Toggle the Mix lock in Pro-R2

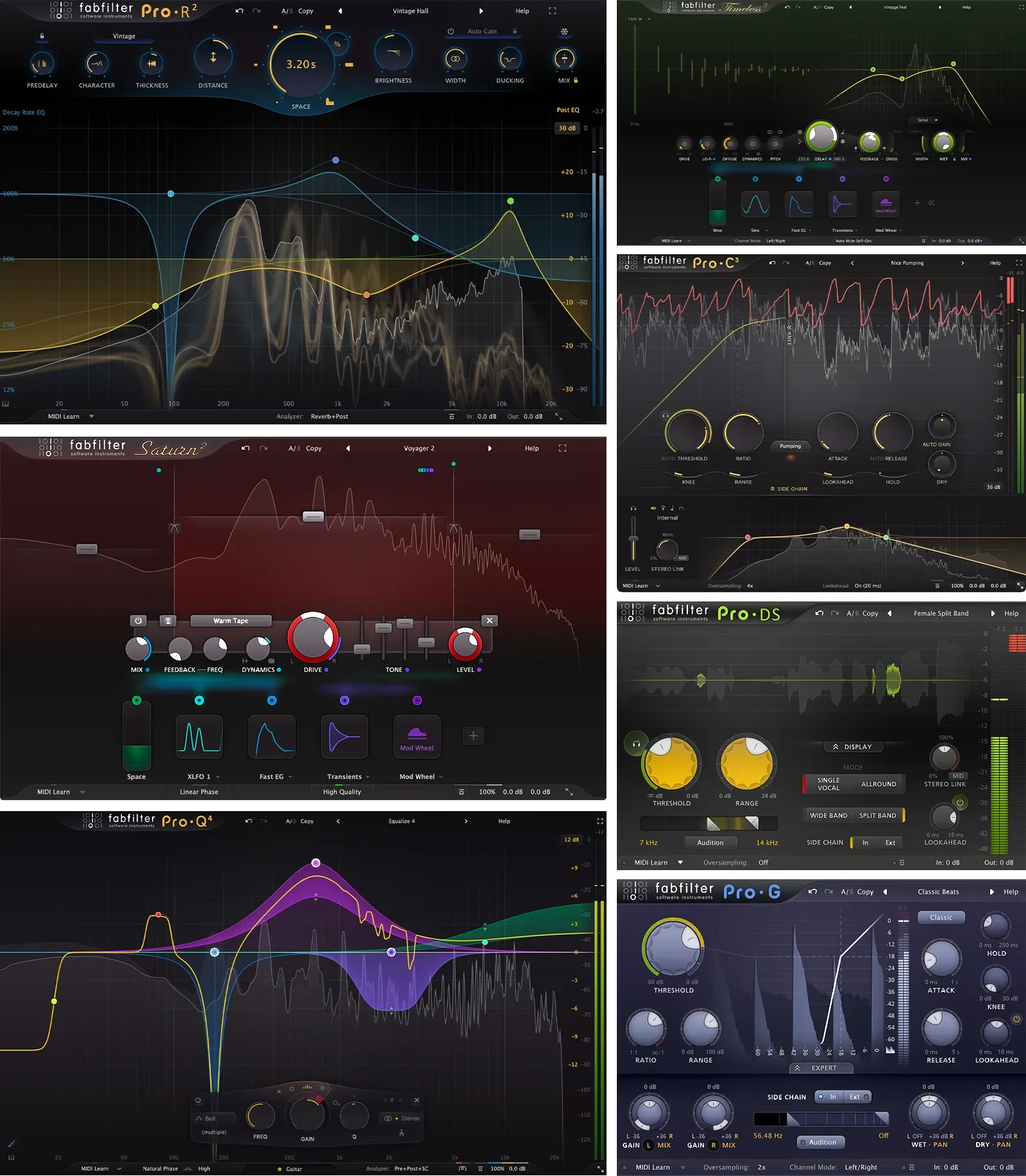[576, 81]
